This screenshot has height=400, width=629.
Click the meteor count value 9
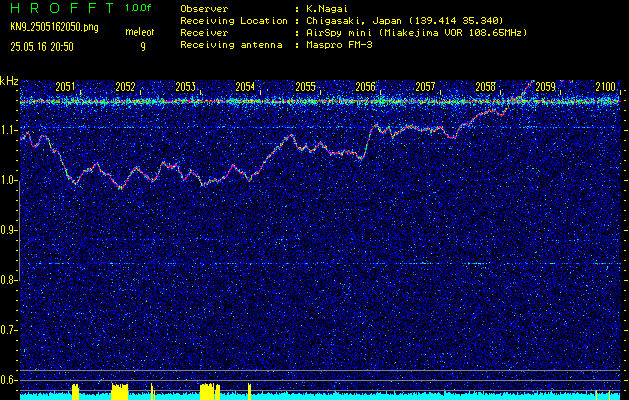point(143,47)
